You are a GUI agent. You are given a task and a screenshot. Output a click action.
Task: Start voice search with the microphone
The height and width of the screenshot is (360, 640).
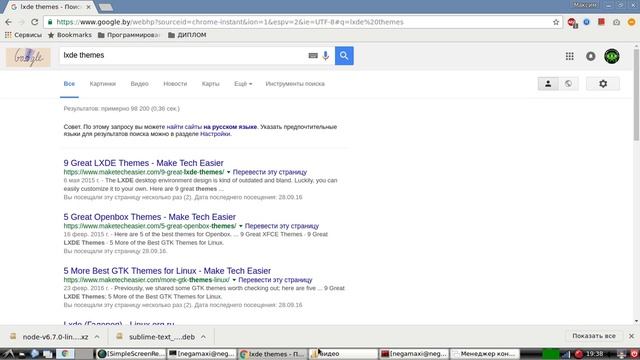tap(325, 56)
